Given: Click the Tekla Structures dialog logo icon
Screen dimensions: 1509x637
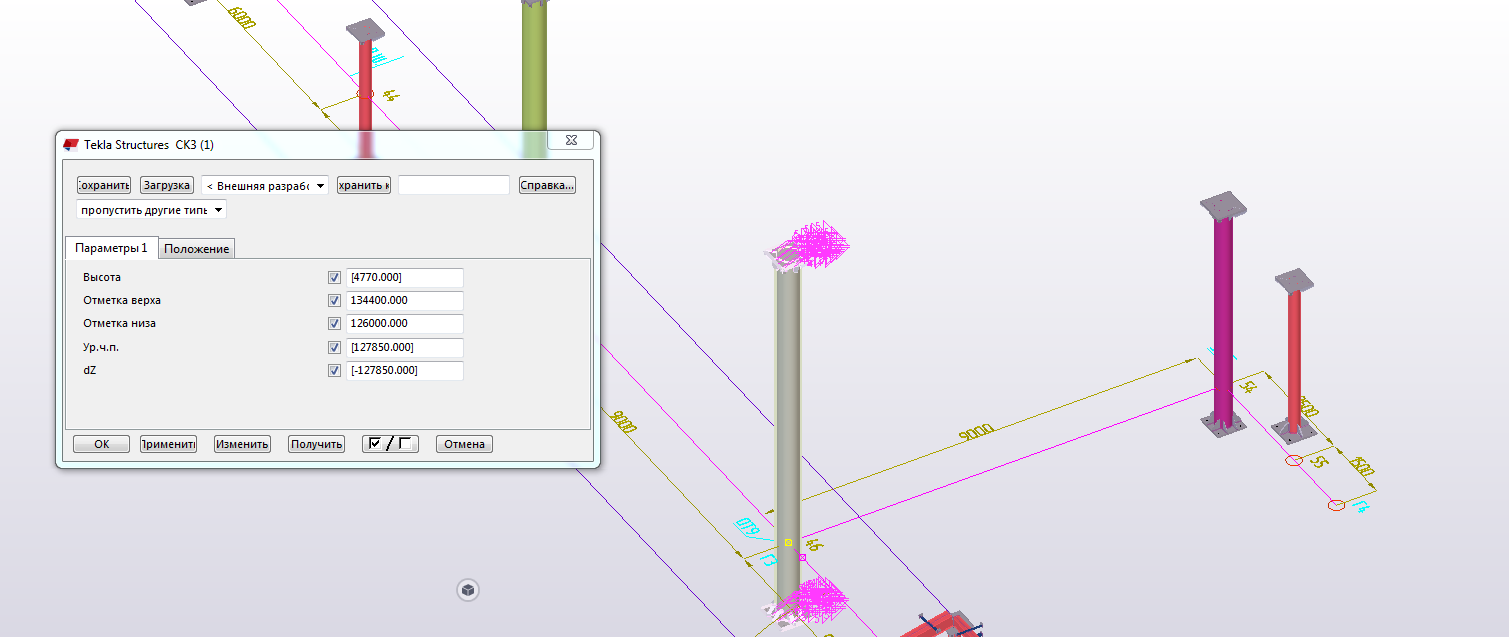Looking at the screenshot, I should (x=70, y=145).
